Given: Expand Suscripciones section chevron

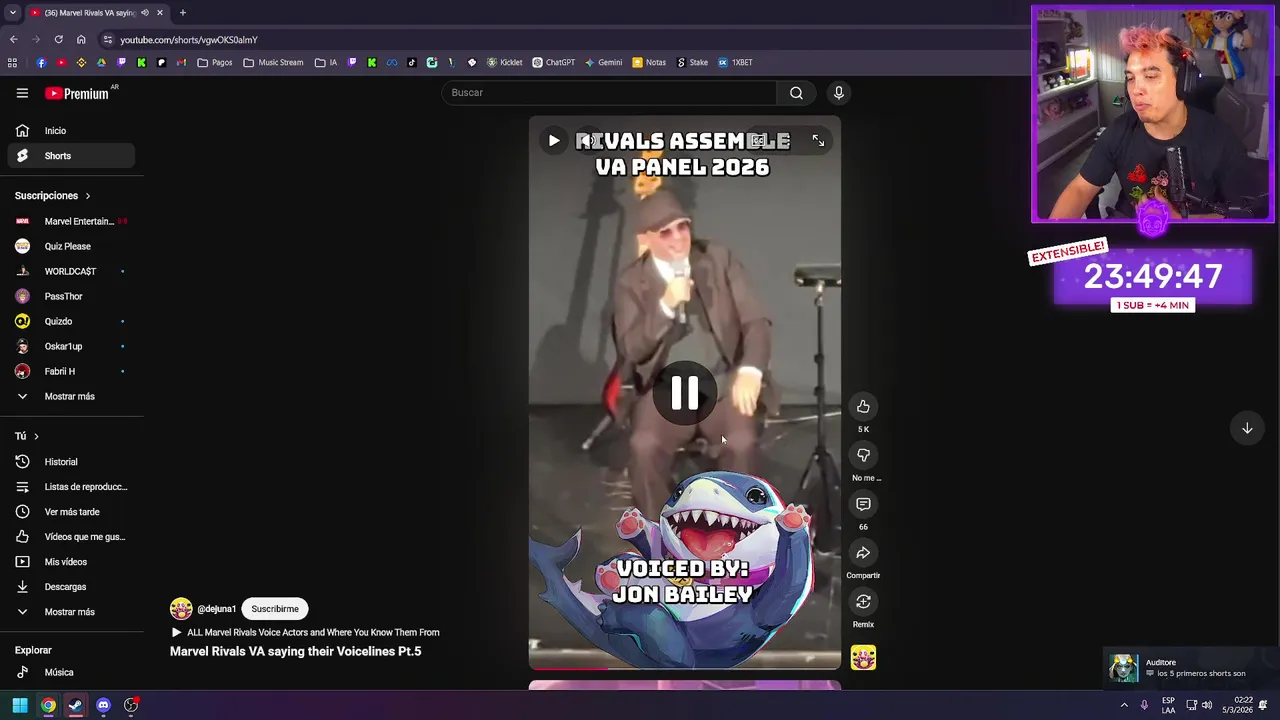Looking at the screenshot, I should [x=87, y=196].
